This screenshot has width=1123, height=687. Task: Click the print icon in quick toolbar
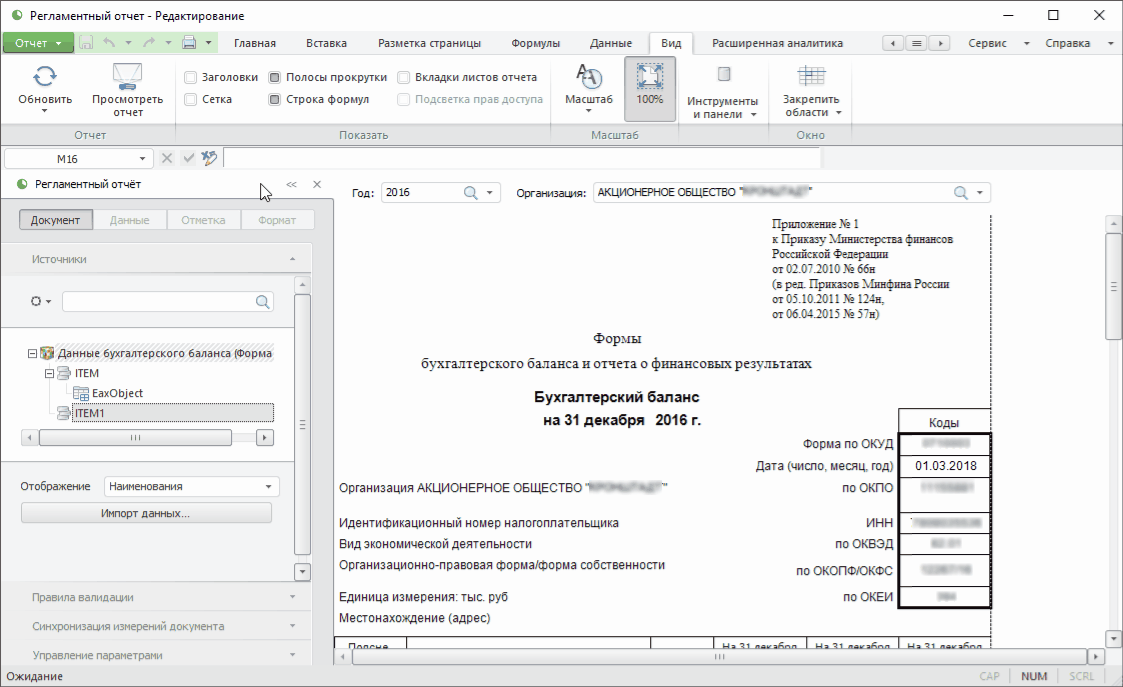pos(189,43)
